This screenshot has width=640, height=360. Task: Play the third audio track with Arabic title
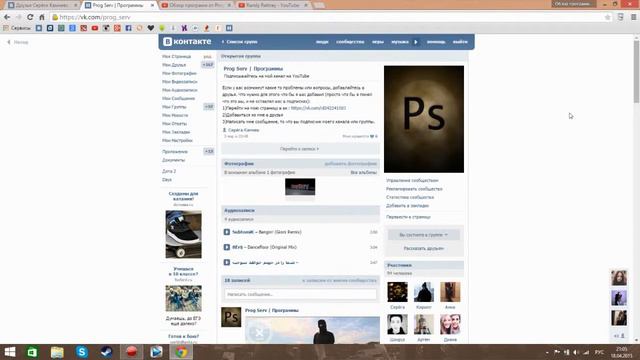pos(227,262)
